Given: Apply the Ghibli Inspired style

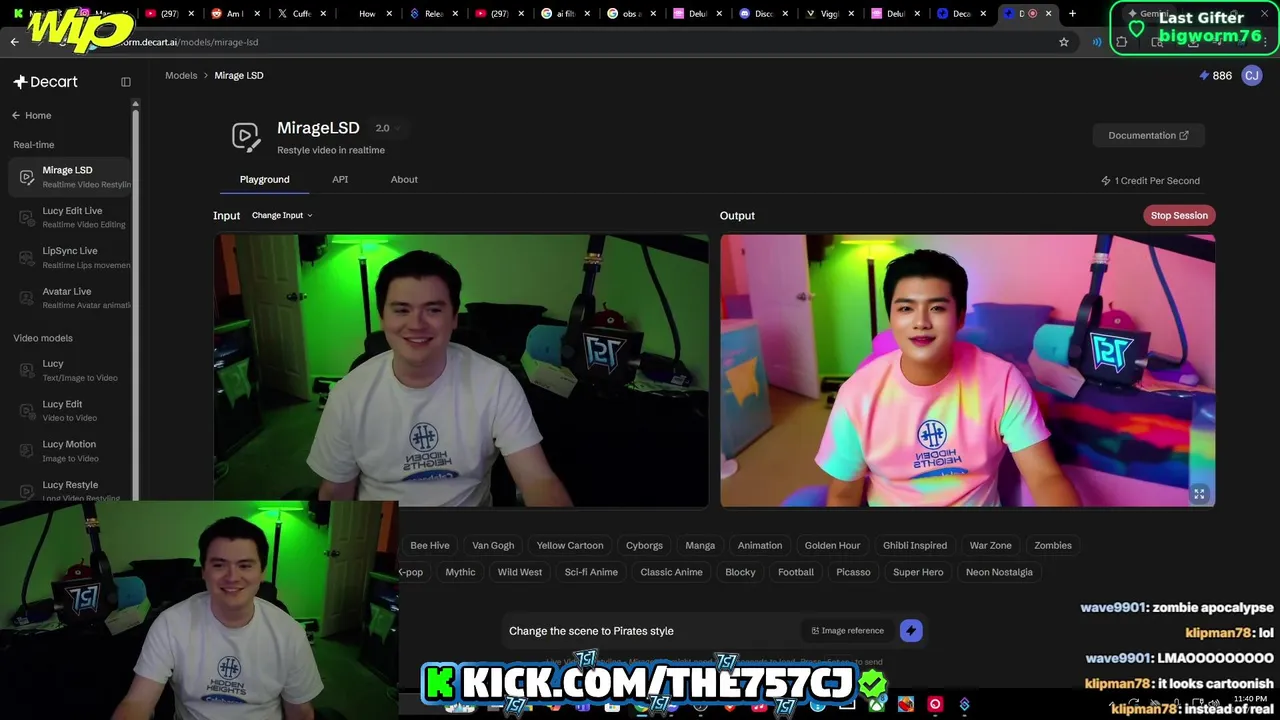Looking at the screenshot, I should 915,546.
